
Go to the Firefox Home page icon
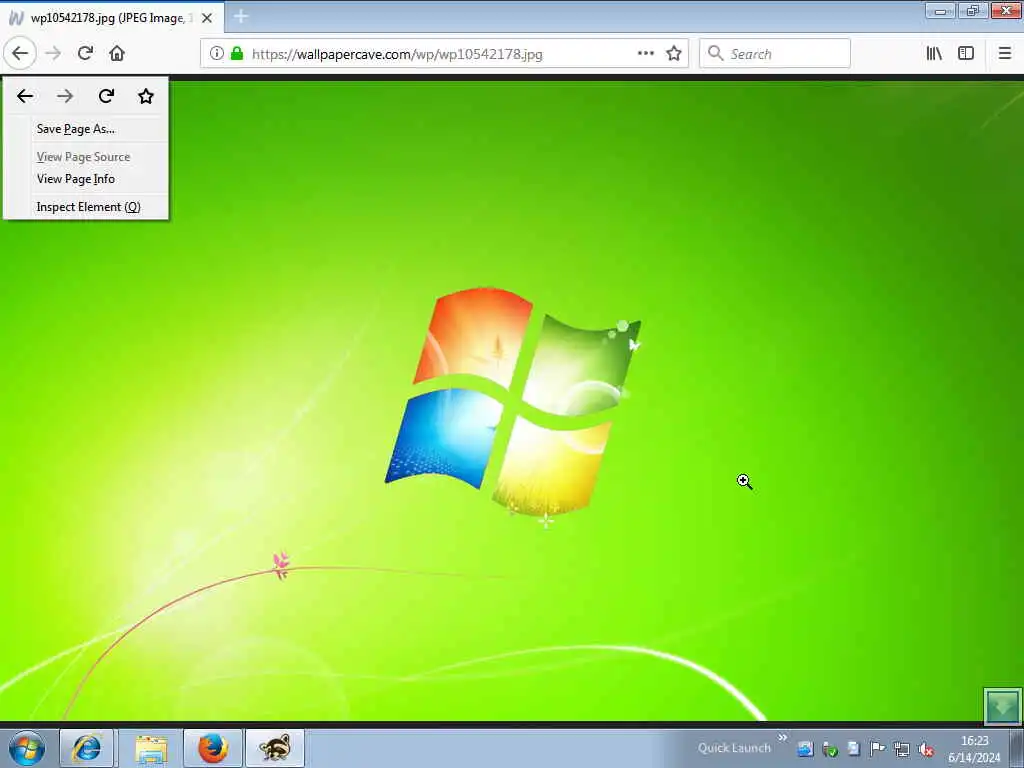(117, 54)
